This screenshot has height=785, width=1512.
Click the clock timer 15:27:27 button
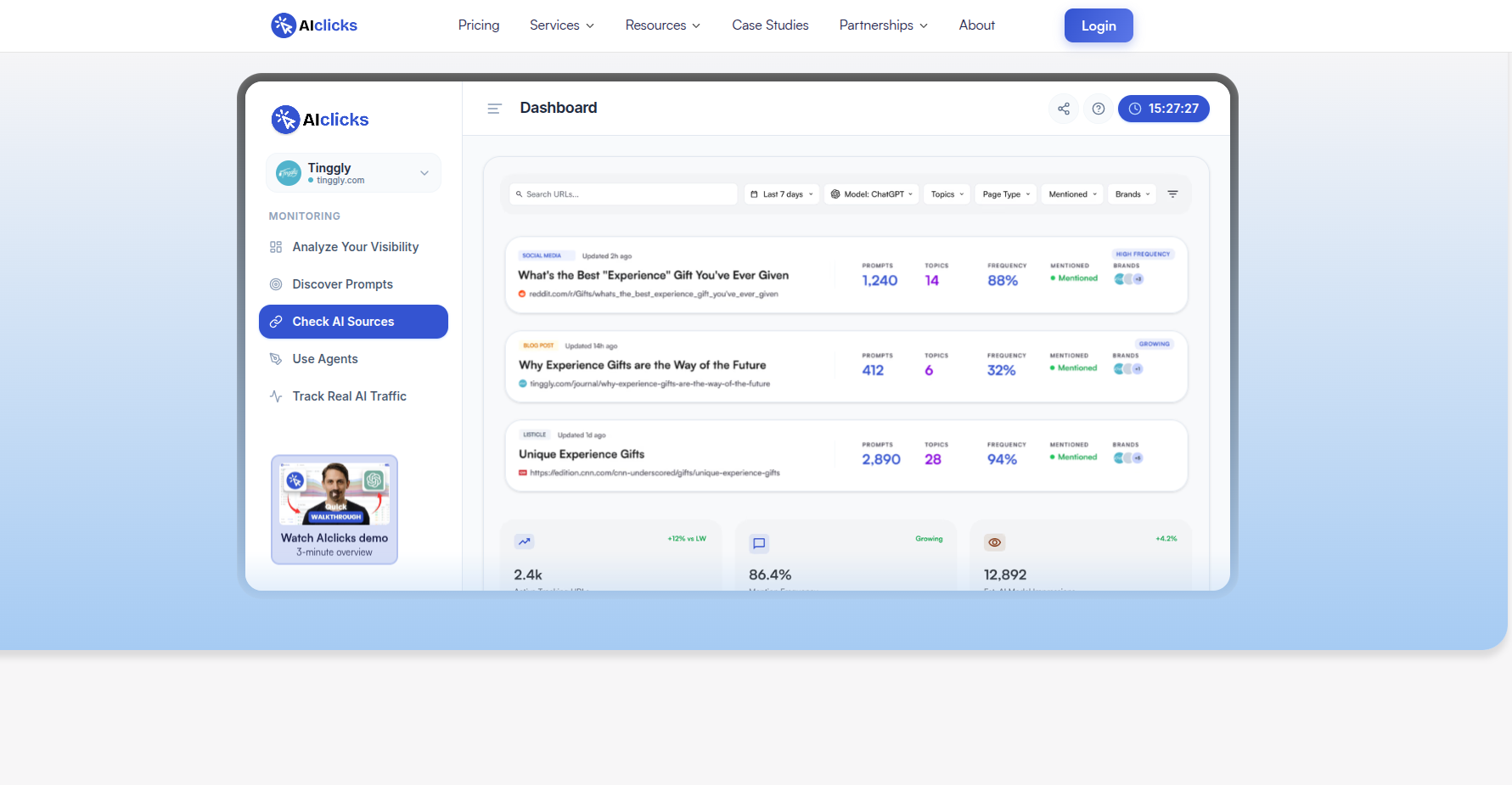(1164, 109)
